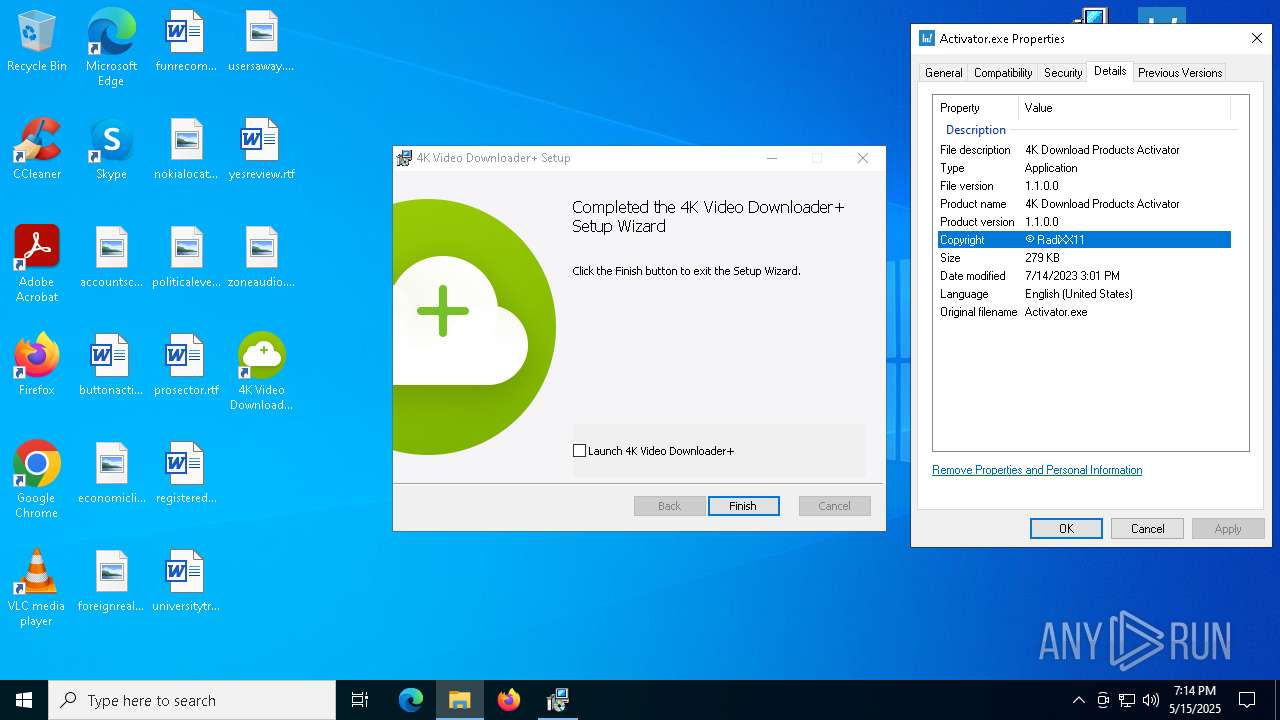The width and height of the screenshot is (1280, 720).
Task: Open Task View on the taskbar
Action: point(360,700)
